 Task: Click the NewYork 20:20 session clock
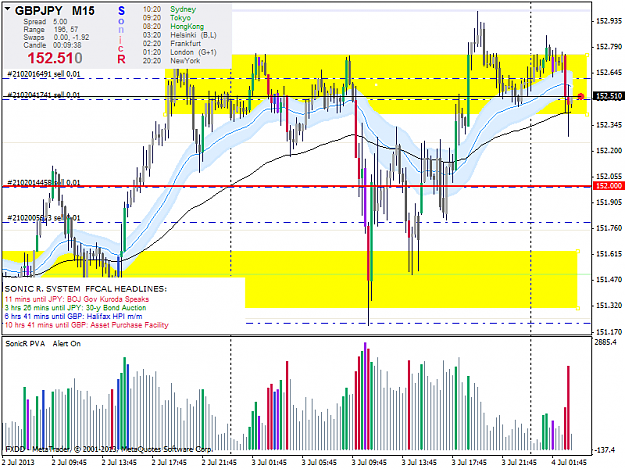tap(171, 61)
